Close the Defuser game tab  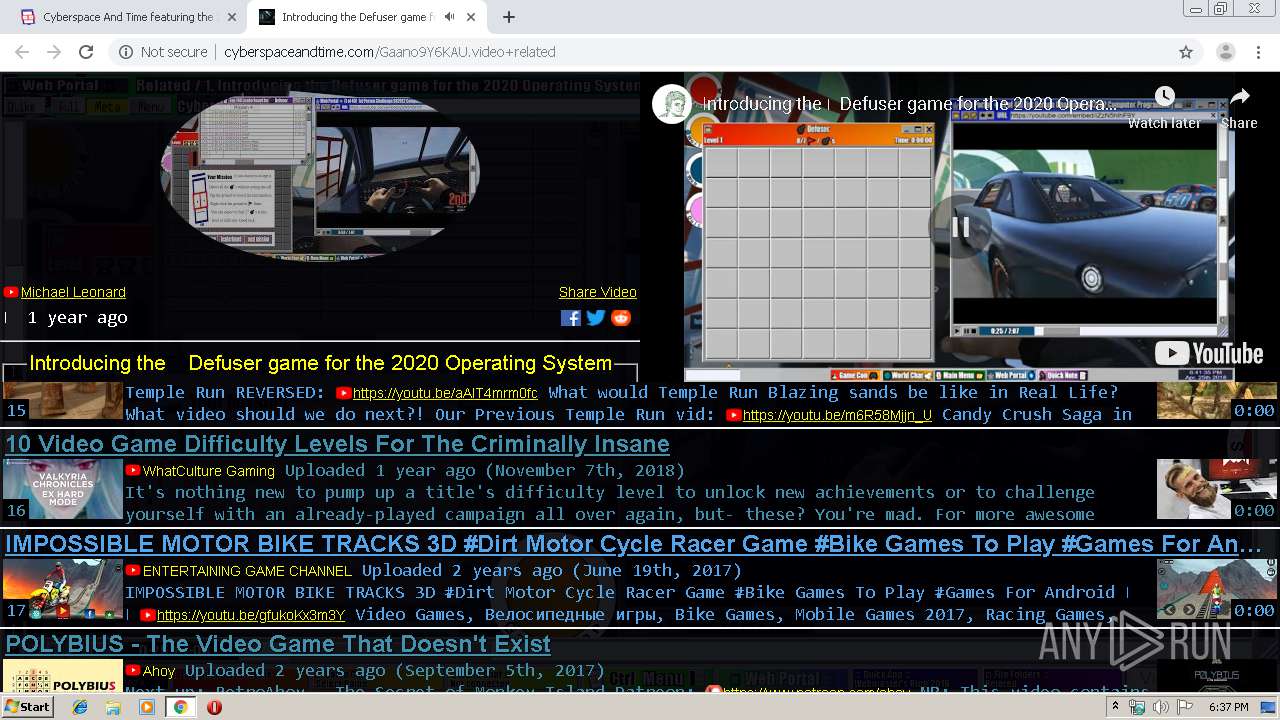473,17
